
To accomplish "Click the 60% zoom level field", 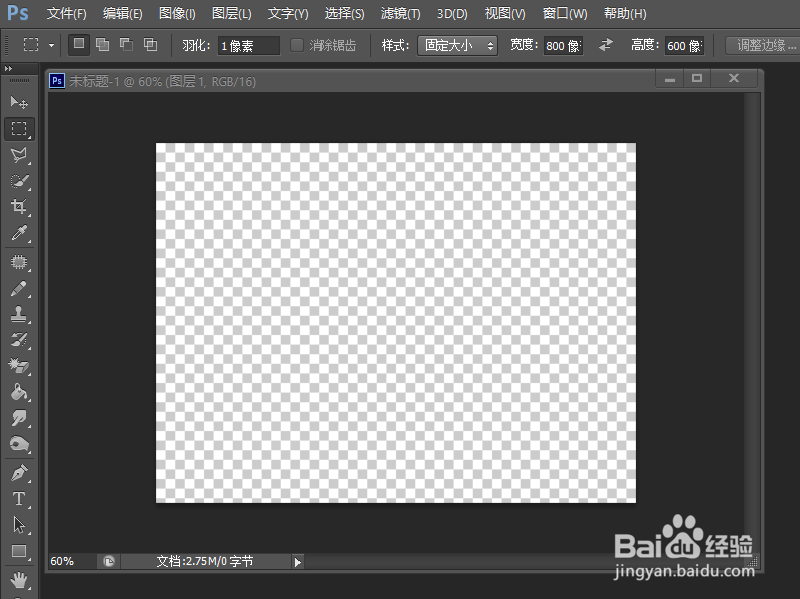I will coord(71,561).
